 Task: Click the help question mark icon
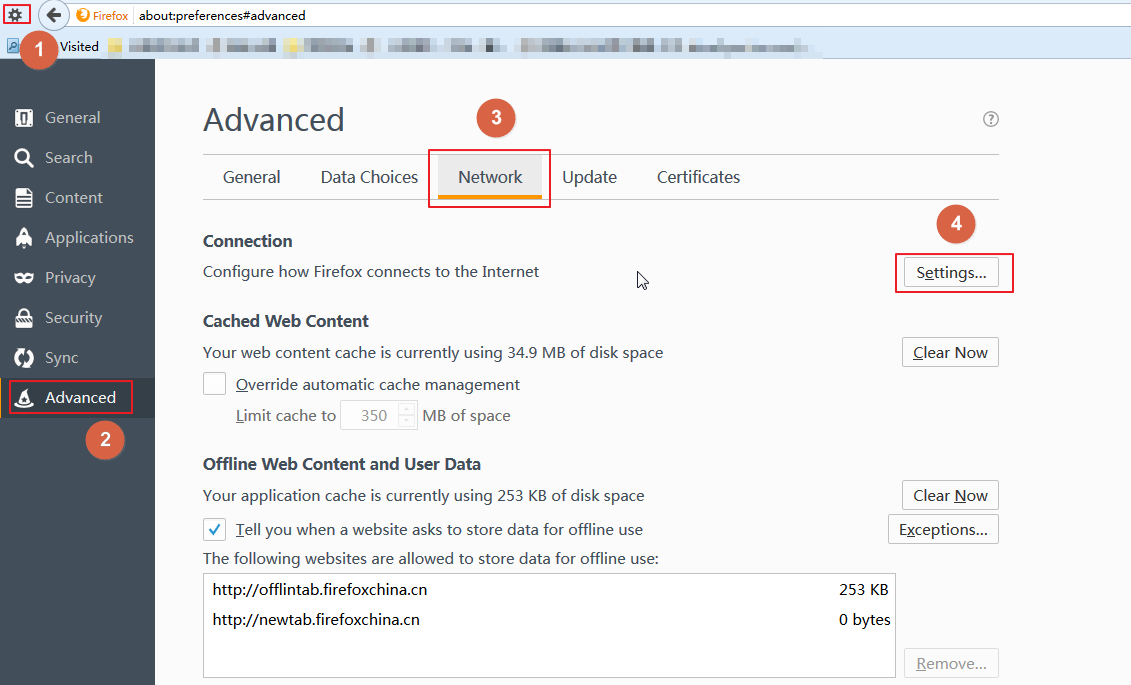coord(990,119)
